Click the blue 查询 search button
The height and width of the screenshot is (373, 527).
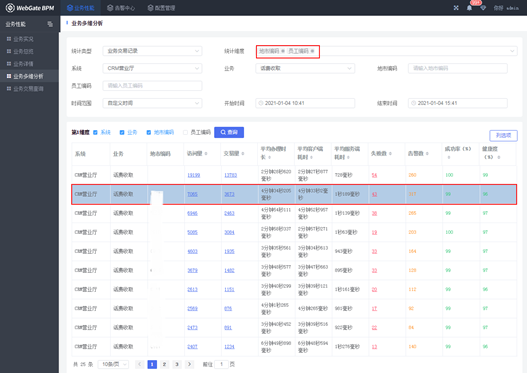coord(229,132)
